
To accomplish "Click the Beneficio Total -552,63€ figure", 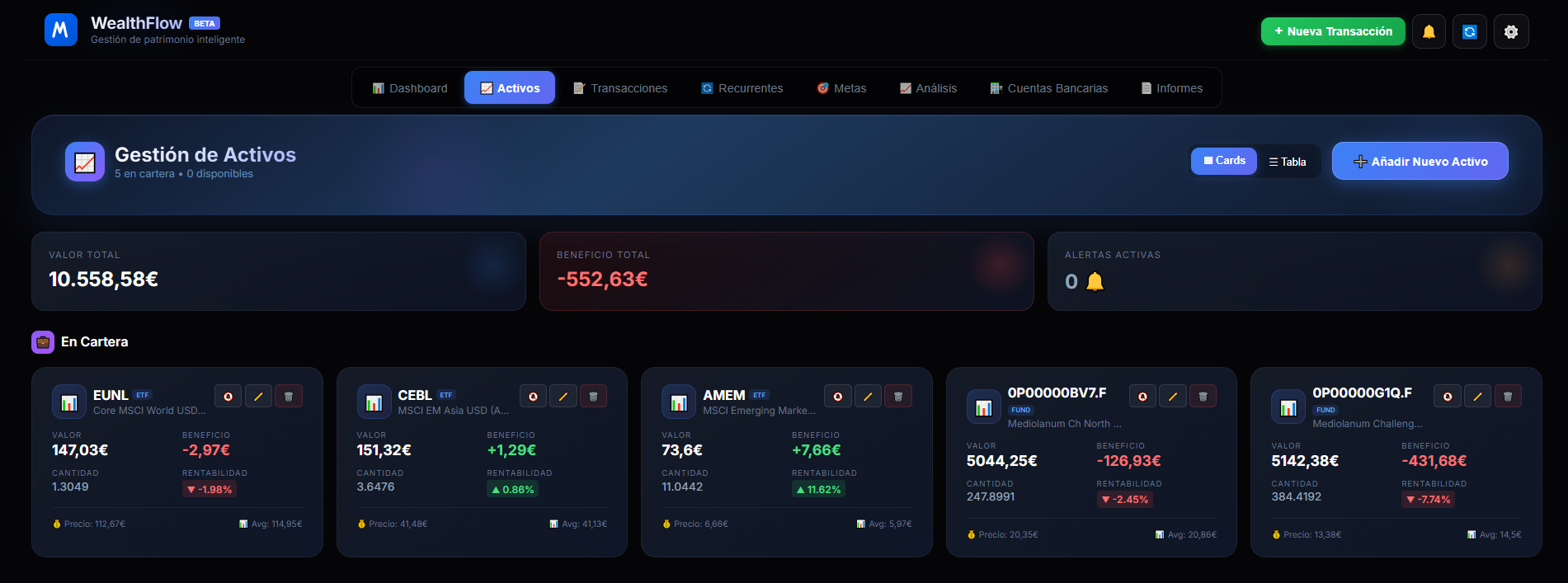I will point(602,280).
